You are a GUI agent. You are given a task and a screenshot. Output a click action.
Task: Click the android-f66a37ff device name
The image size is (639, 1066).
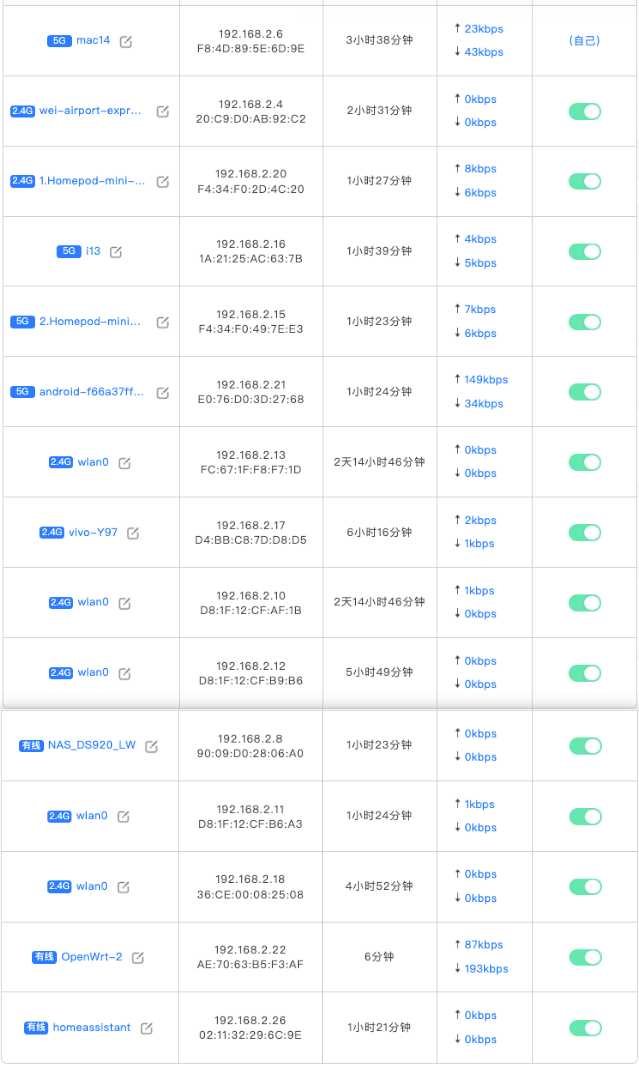pos(91,392)
